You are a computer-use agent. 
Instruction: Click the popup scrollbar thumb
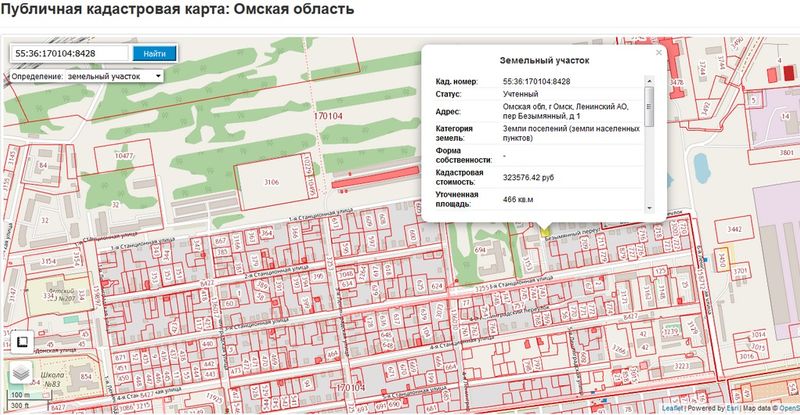[649, 105]
